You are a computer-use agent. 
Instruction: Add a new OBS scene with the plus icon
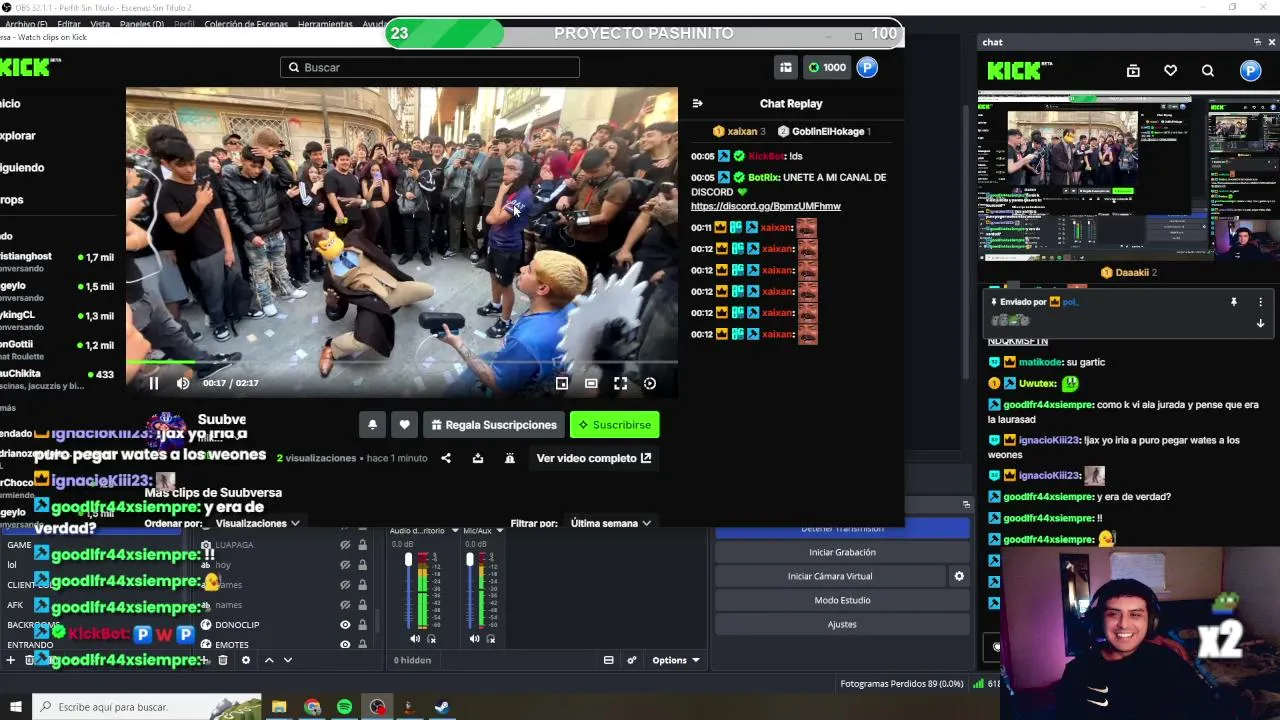pos(11,660)
